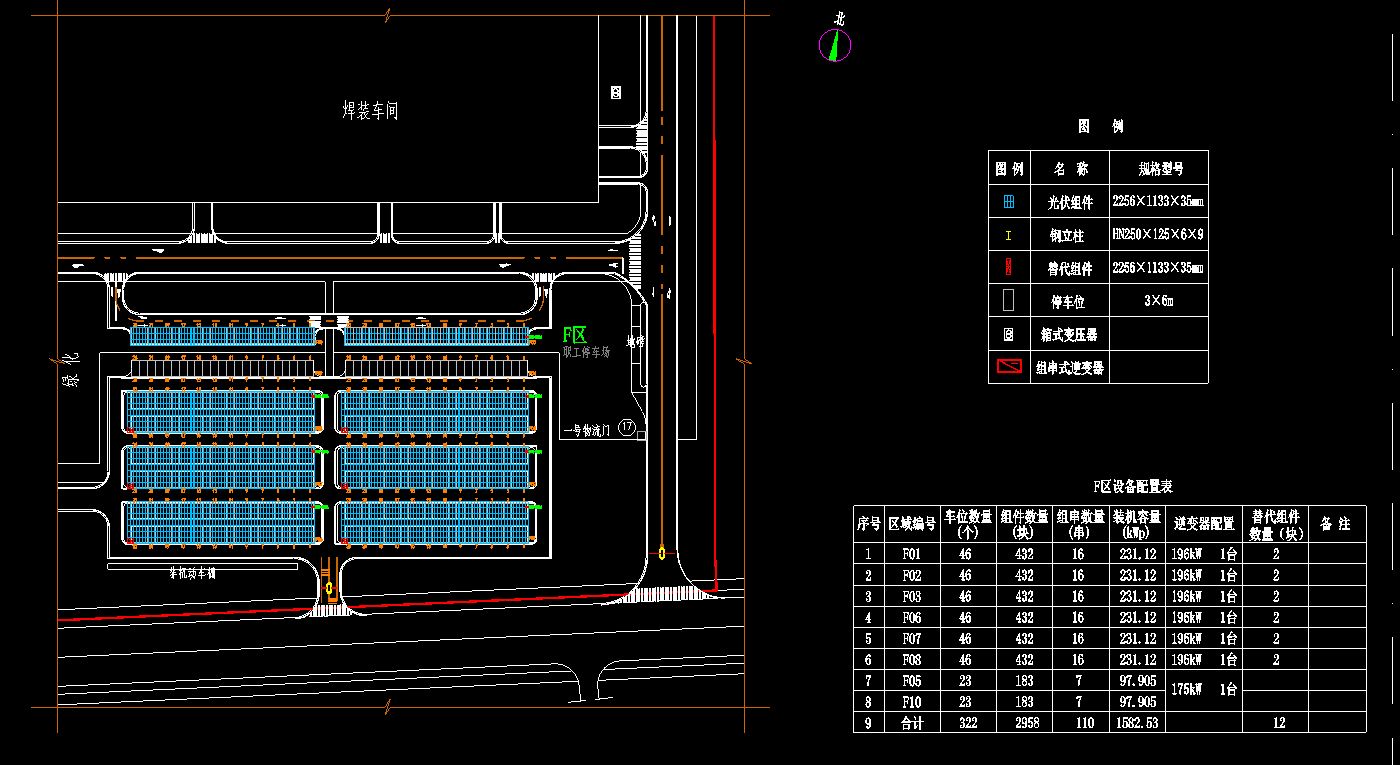Viewport: 1400px width, 765px height.
Task: Click the F07 zone code cell
Action: [x=911, y=639]
